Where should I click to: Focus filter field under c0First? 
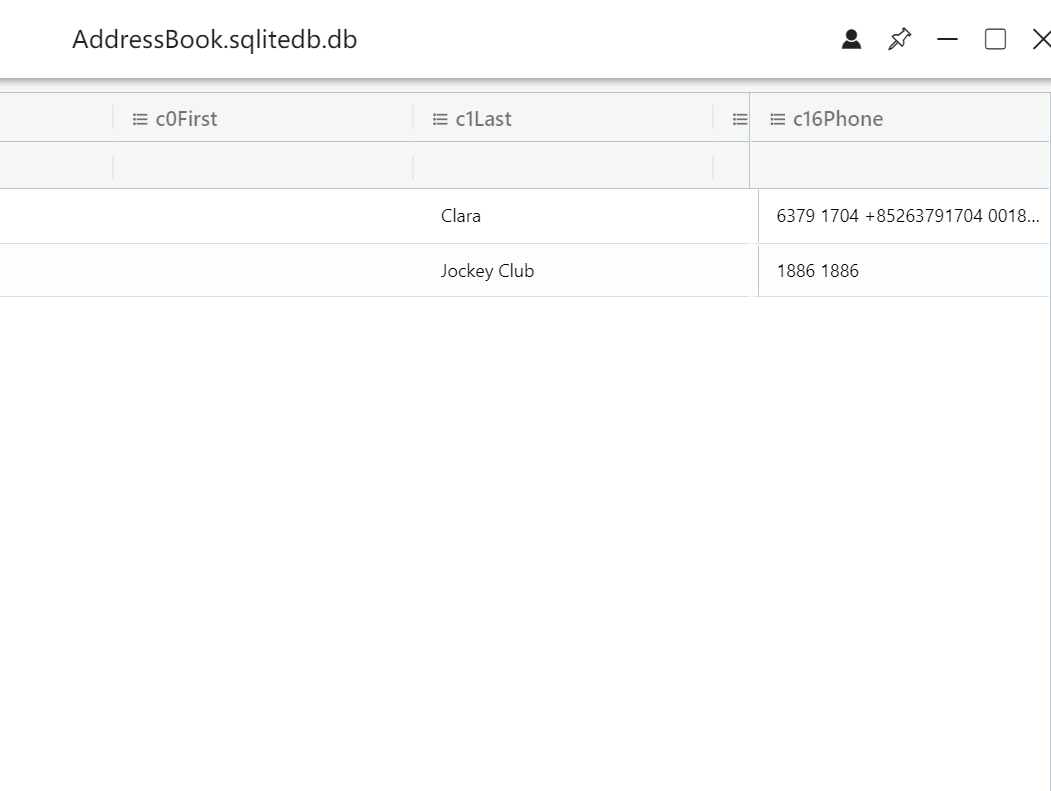coord(263,167)
